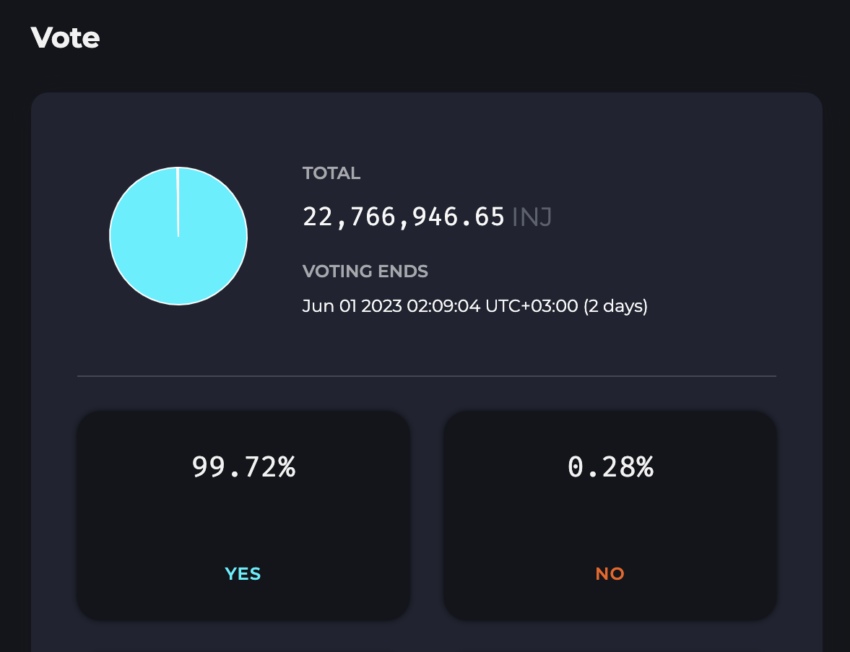Click the VOTING ENDS label
850x652 pixels.
[x=365, y=271]
